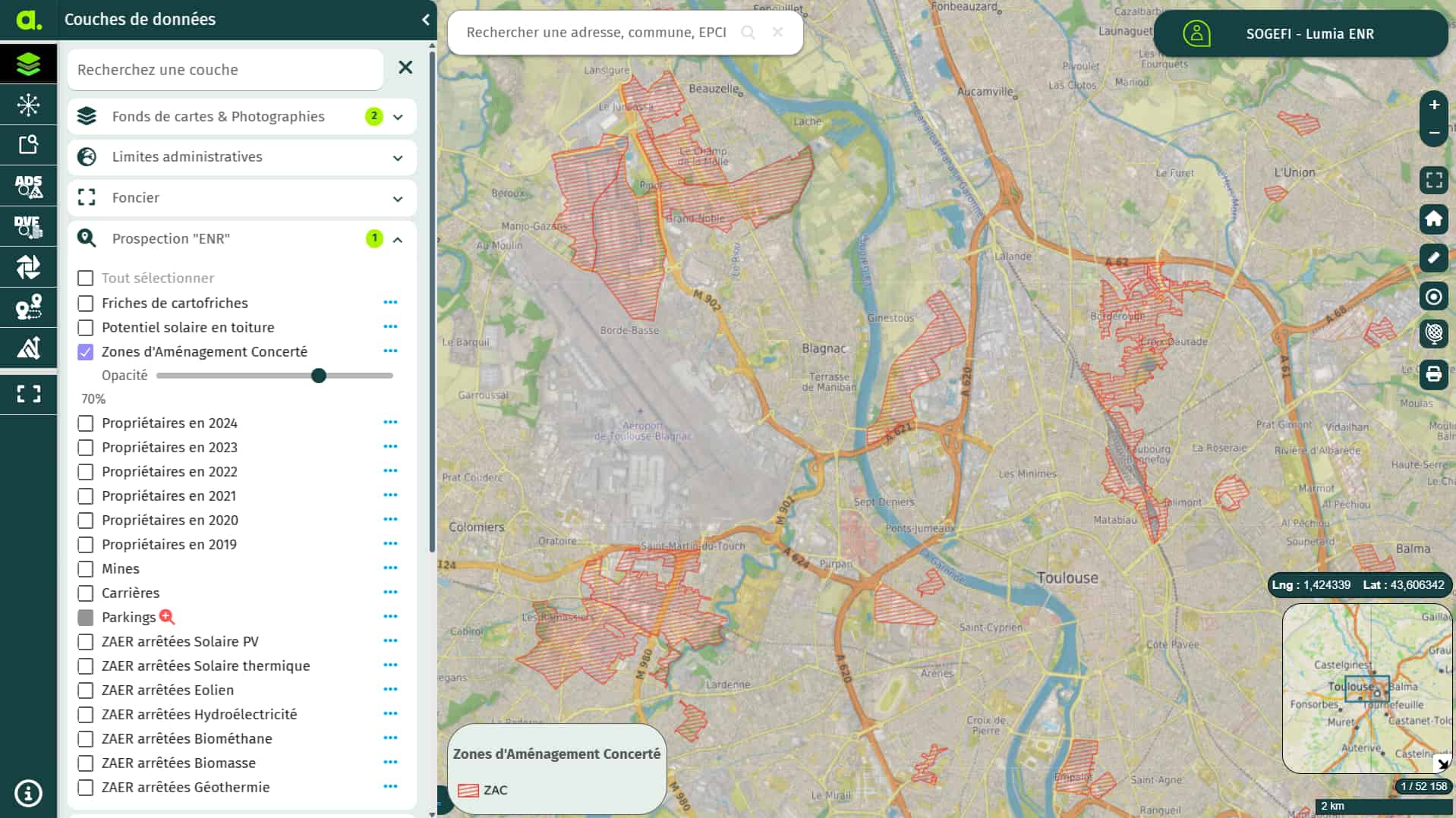Image resolution: width=1456 pixels, height=818 pixels.
Task: Click the Parkings zoom-required magnifier icon
Action: point(167,617)
